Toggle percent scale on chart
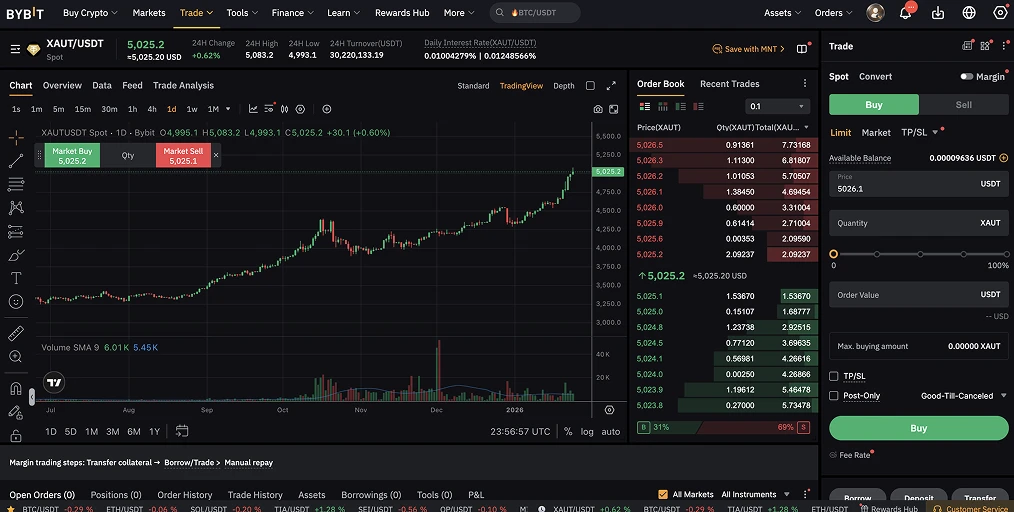The height and width of the screenshot is (512, 1014). (x=568, y=432)
